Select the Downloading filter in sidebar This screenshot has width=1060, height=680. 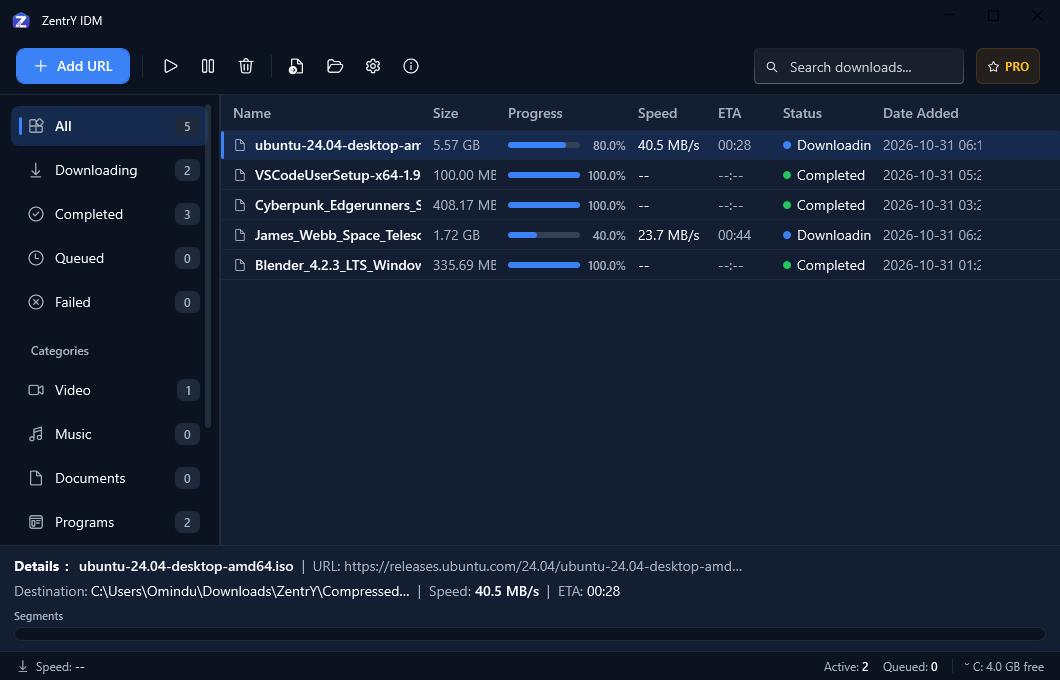tap(108, 170)
